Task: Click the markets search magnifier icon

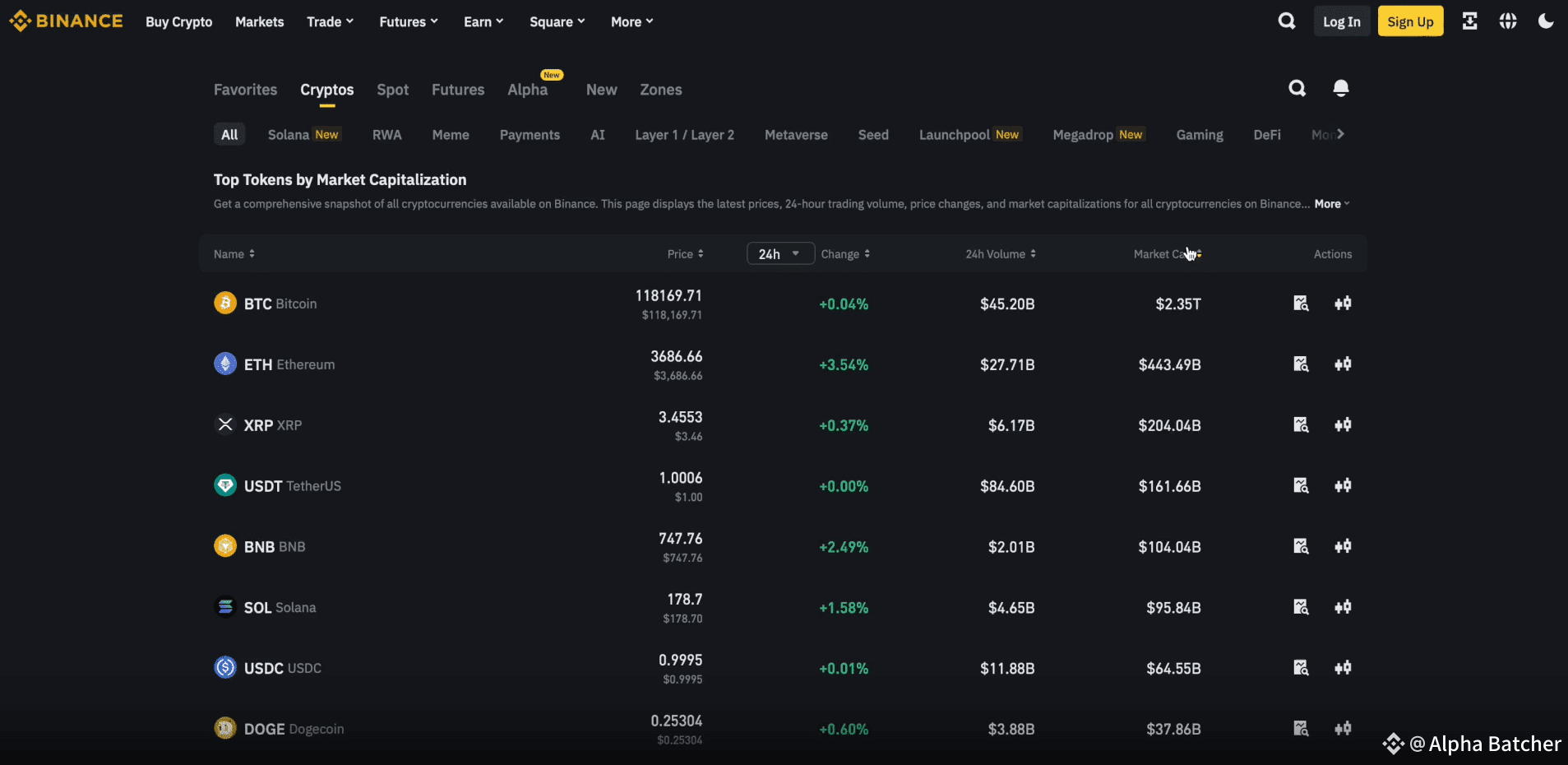Action: point(1297,88)
